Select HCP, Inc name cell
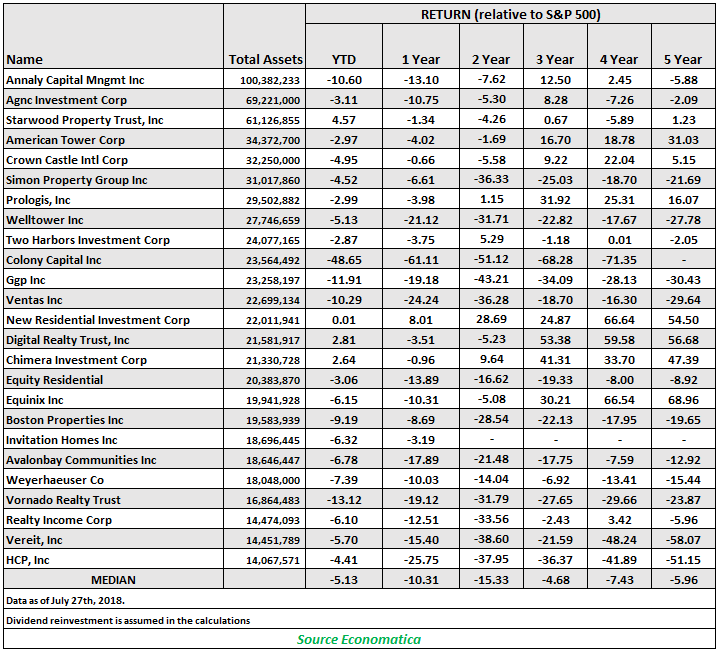Screen dimensions: 720x653 pos(28,560)
